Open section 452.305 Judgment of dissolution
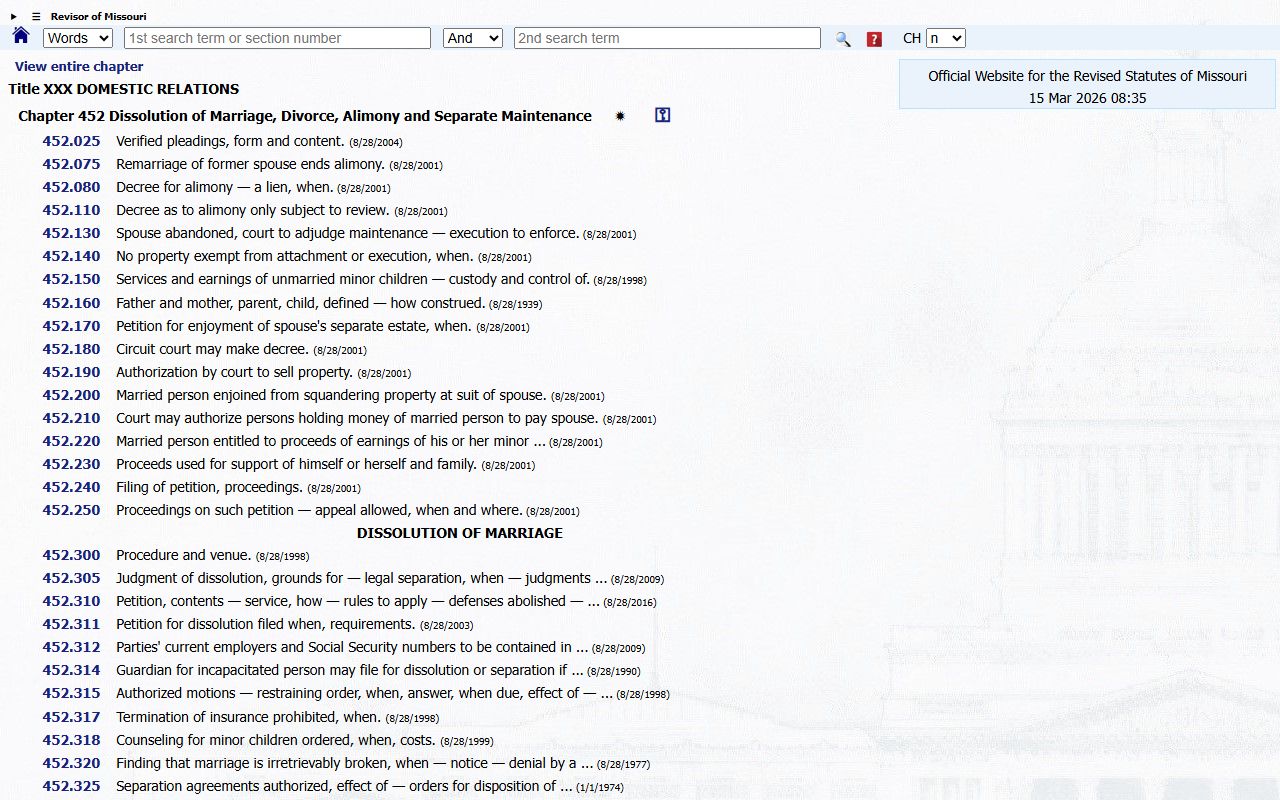The image size is (1280, 800). coord(71,578)
